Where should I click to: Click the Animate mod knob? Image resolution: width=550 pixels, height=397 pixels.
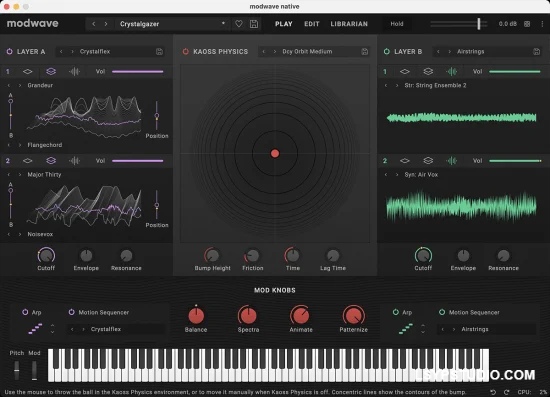301,315
